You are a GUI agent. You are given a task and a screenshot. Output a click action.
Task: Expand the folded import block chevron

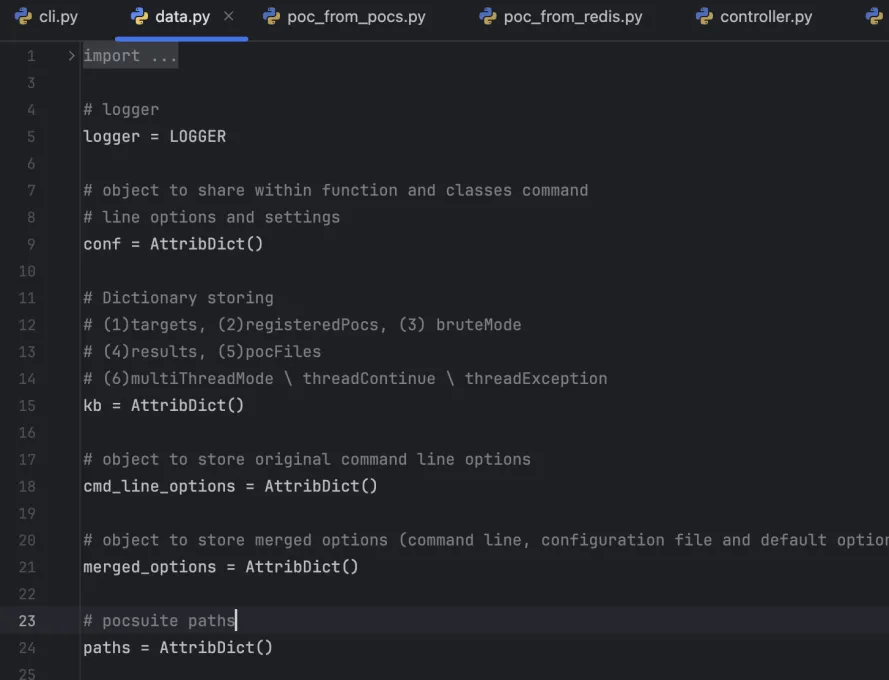(x=71, y=56)
